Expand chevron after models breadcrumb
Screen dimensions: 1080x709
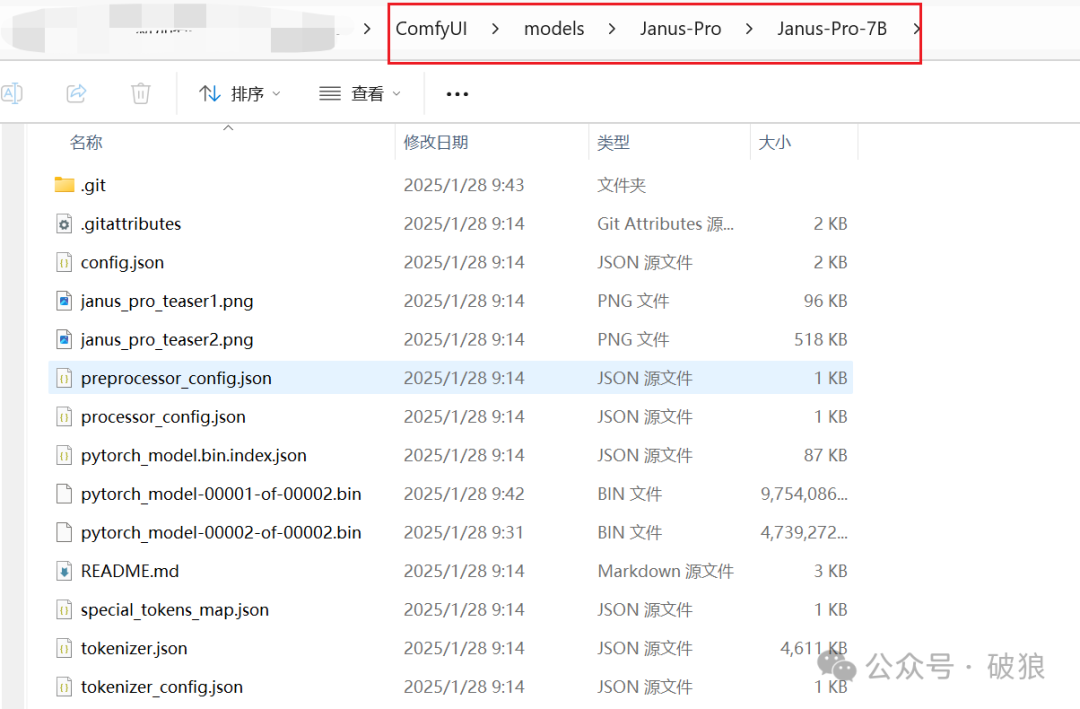[612, 29]
